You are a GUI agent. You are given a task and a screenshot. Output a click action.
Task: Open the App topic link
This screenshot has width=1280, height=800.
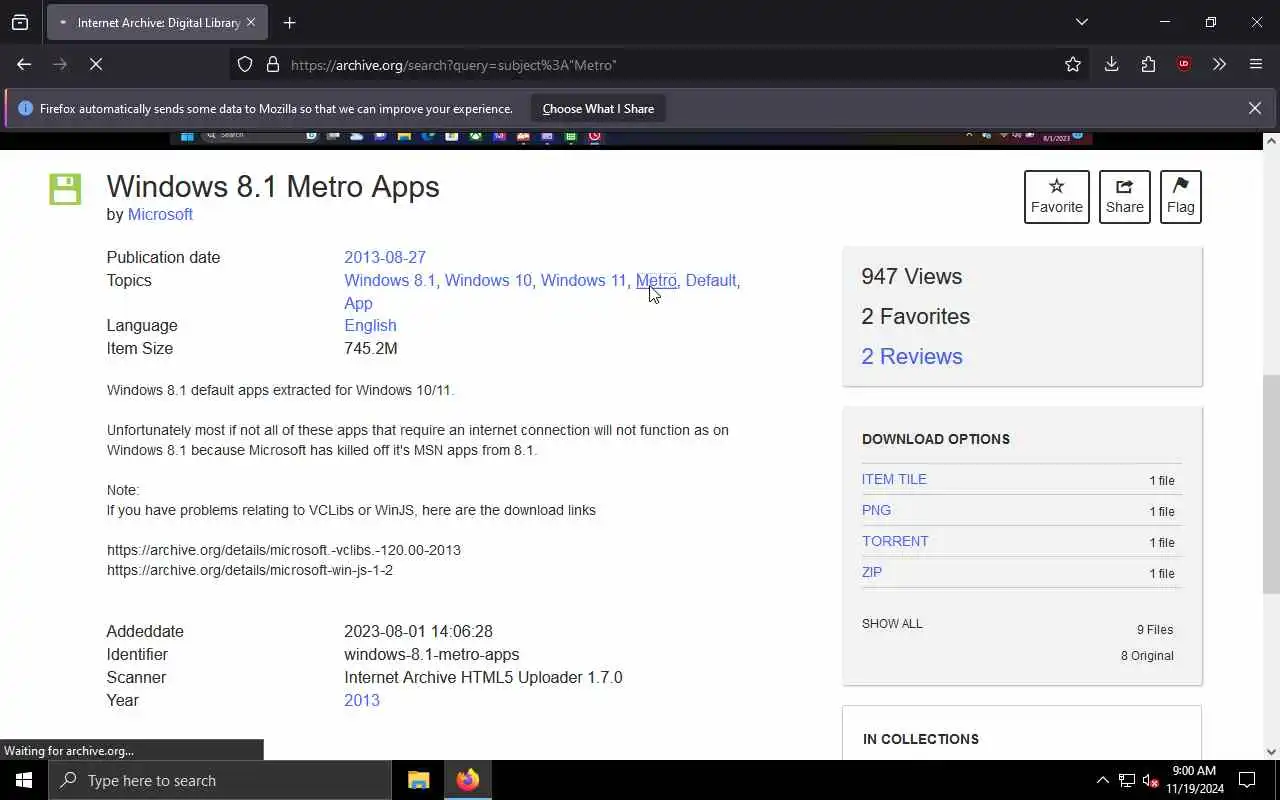point(358,303)
